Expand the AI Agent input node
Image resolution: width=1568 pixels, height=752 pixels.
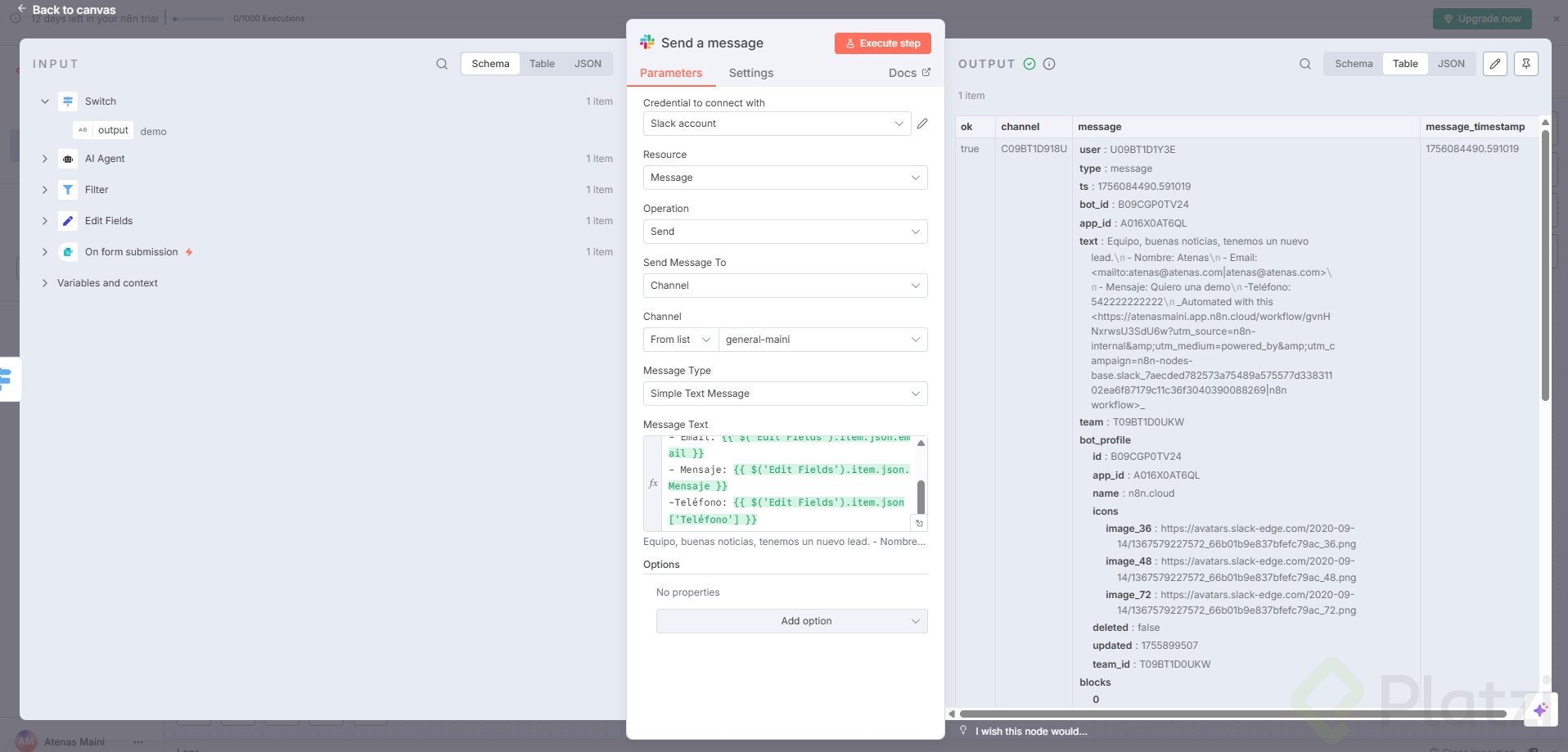45,159
